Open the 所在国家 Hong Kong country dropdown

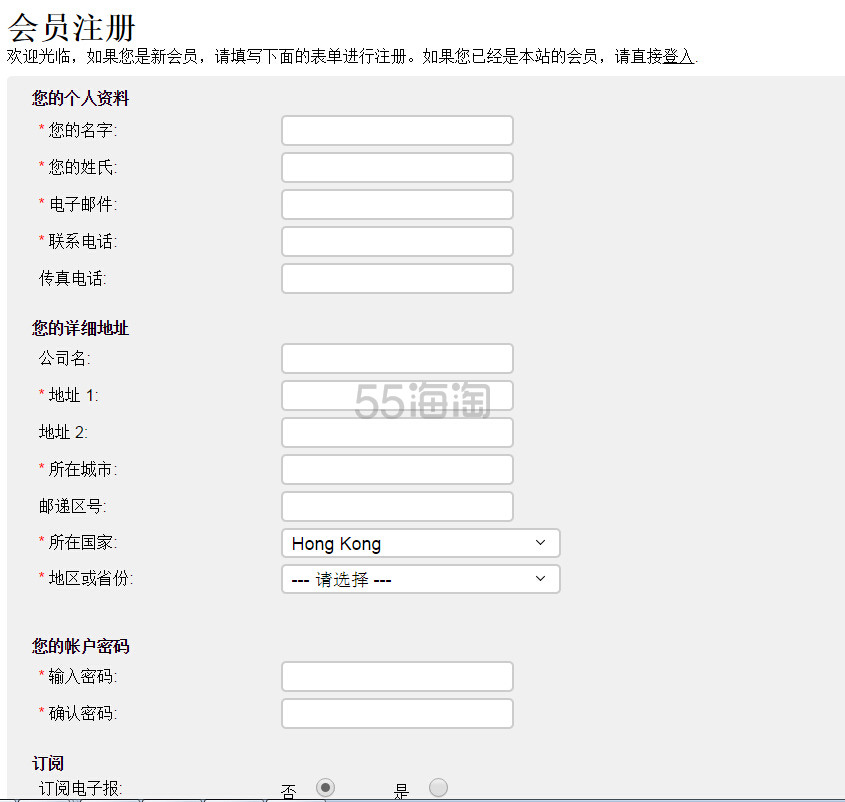[420, 543]
